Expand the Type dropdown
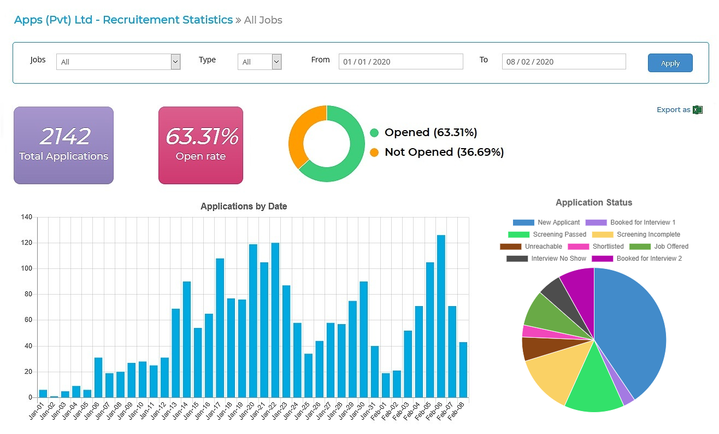 tap(260, 62)
